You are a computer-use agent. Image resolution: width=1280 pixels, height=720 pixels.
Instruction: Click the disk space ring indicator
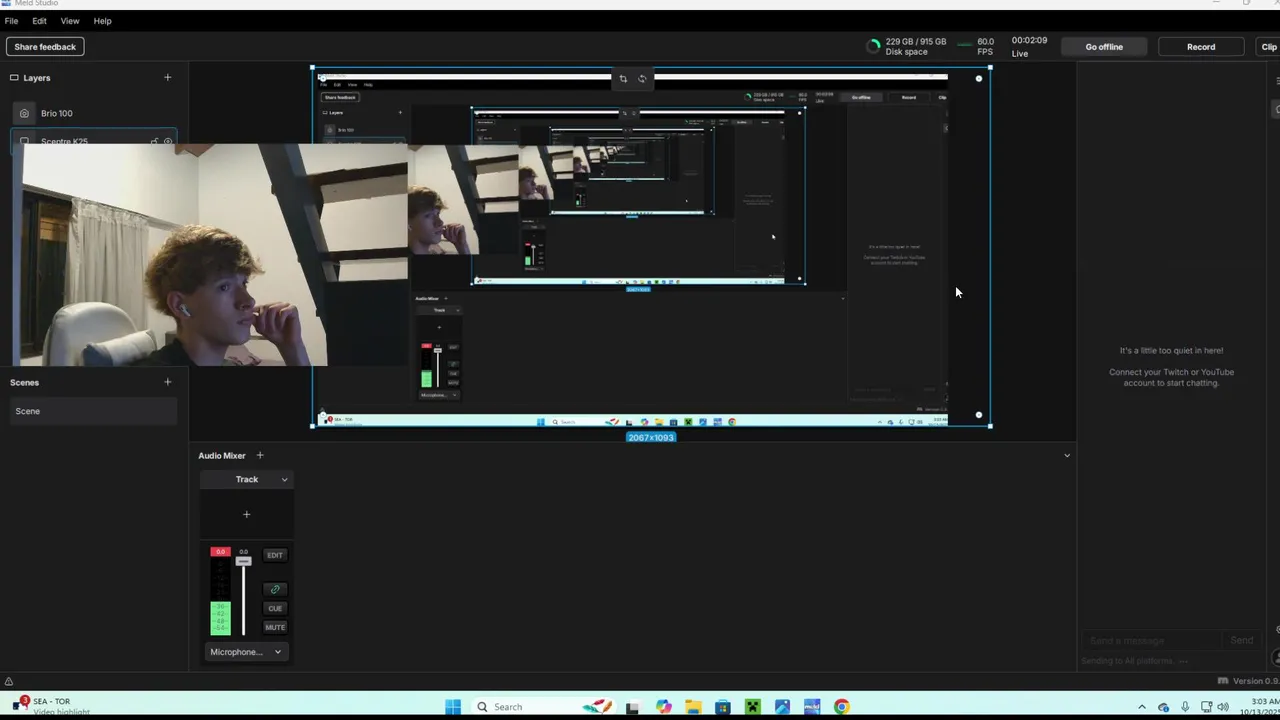click(874, 46)
